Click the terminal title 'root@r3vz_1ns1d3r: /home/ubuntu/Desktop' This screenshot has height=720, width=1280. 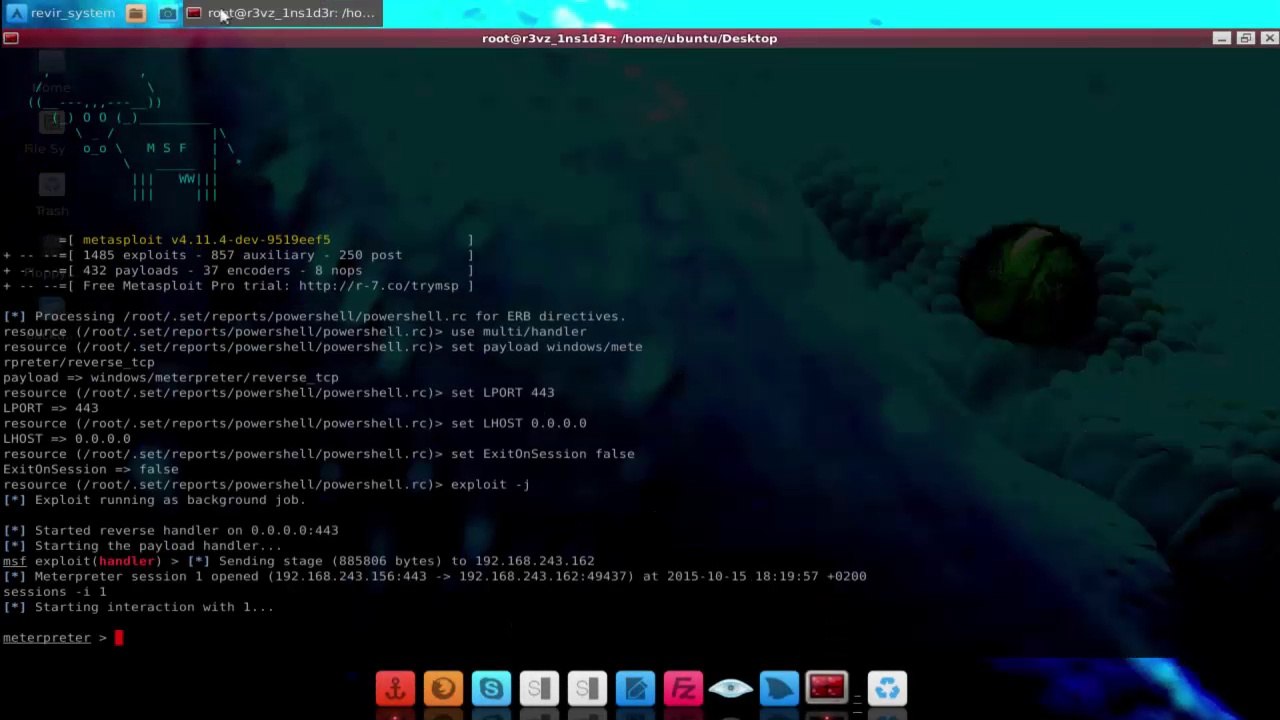tap(629, 38)
